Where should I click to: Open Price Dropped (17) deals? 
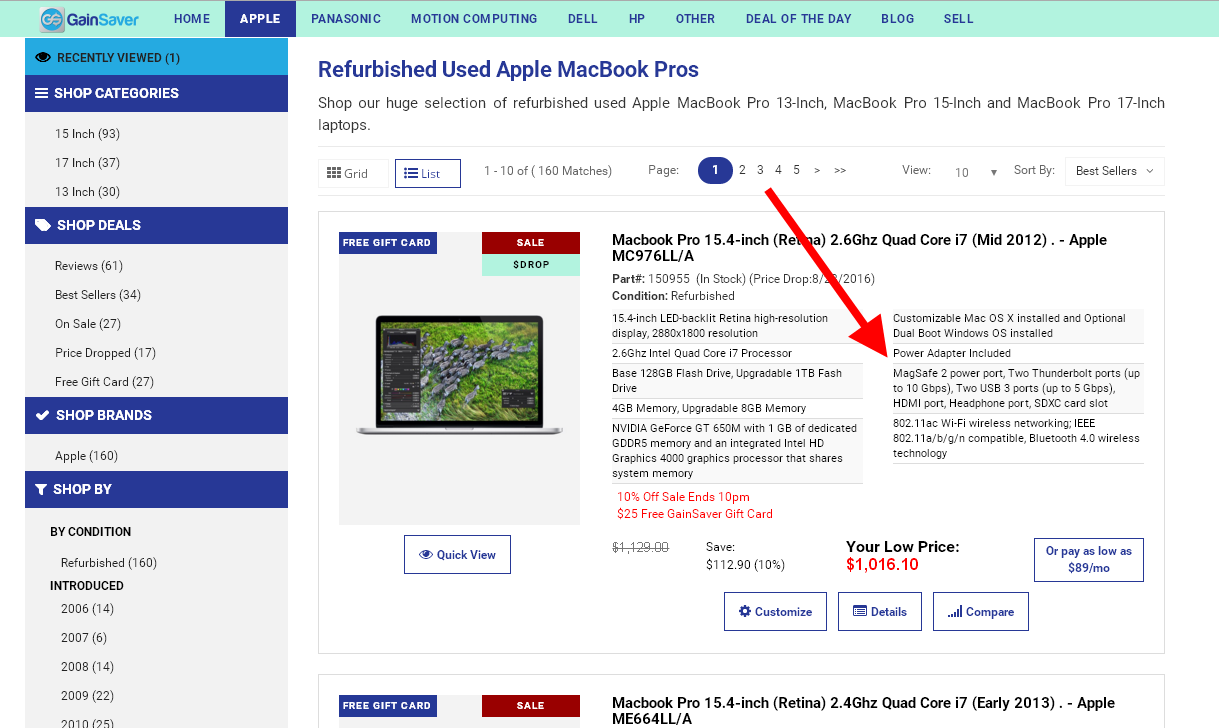coord(105,353)
